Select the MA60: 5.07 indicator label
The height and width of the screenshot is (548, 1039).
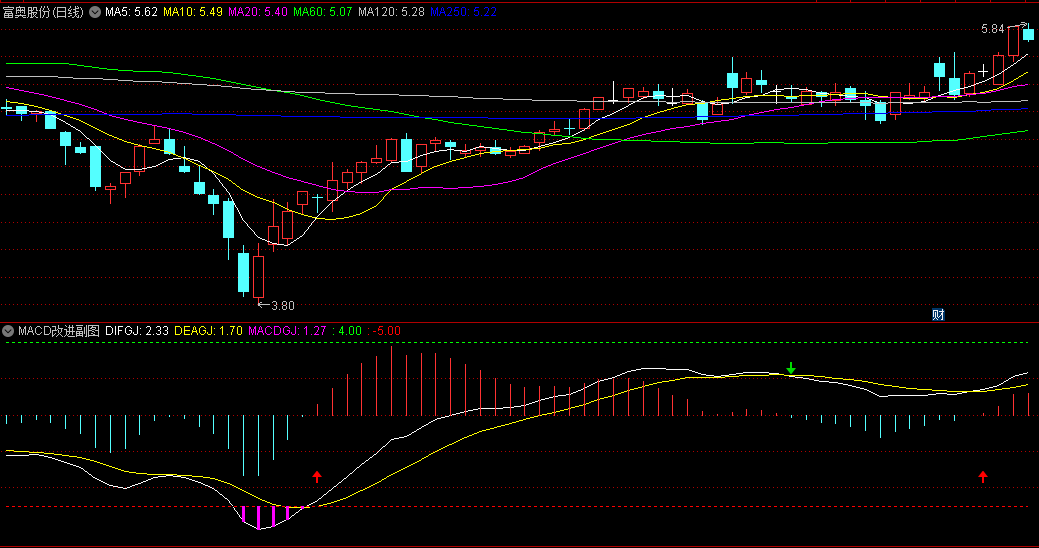click(323, 12)
